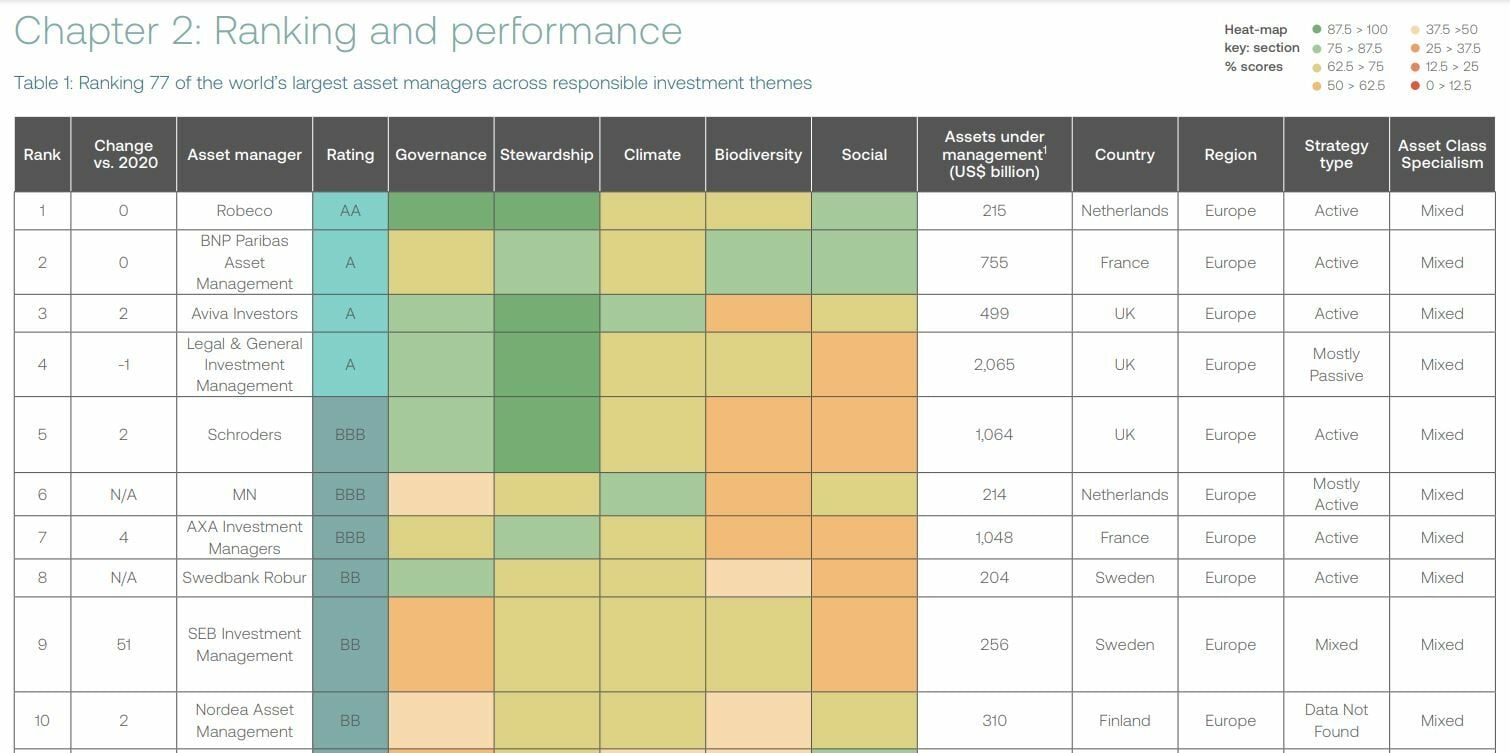Click Schroders' dark green Stewardship cell

546,435
